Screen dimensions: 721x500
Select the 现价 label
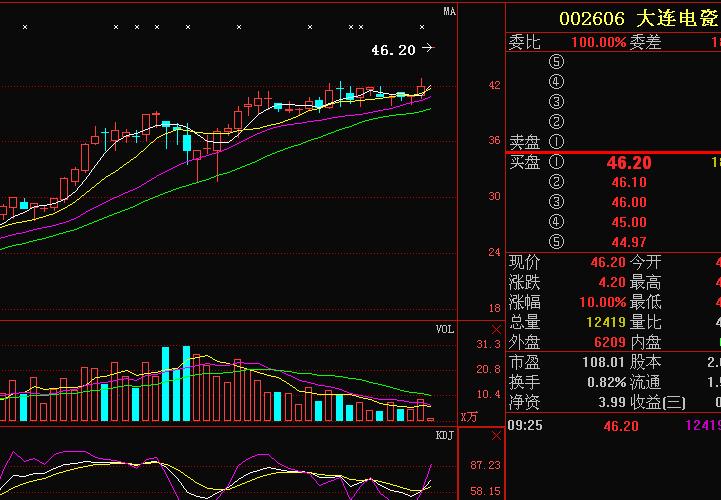[524, 263]
